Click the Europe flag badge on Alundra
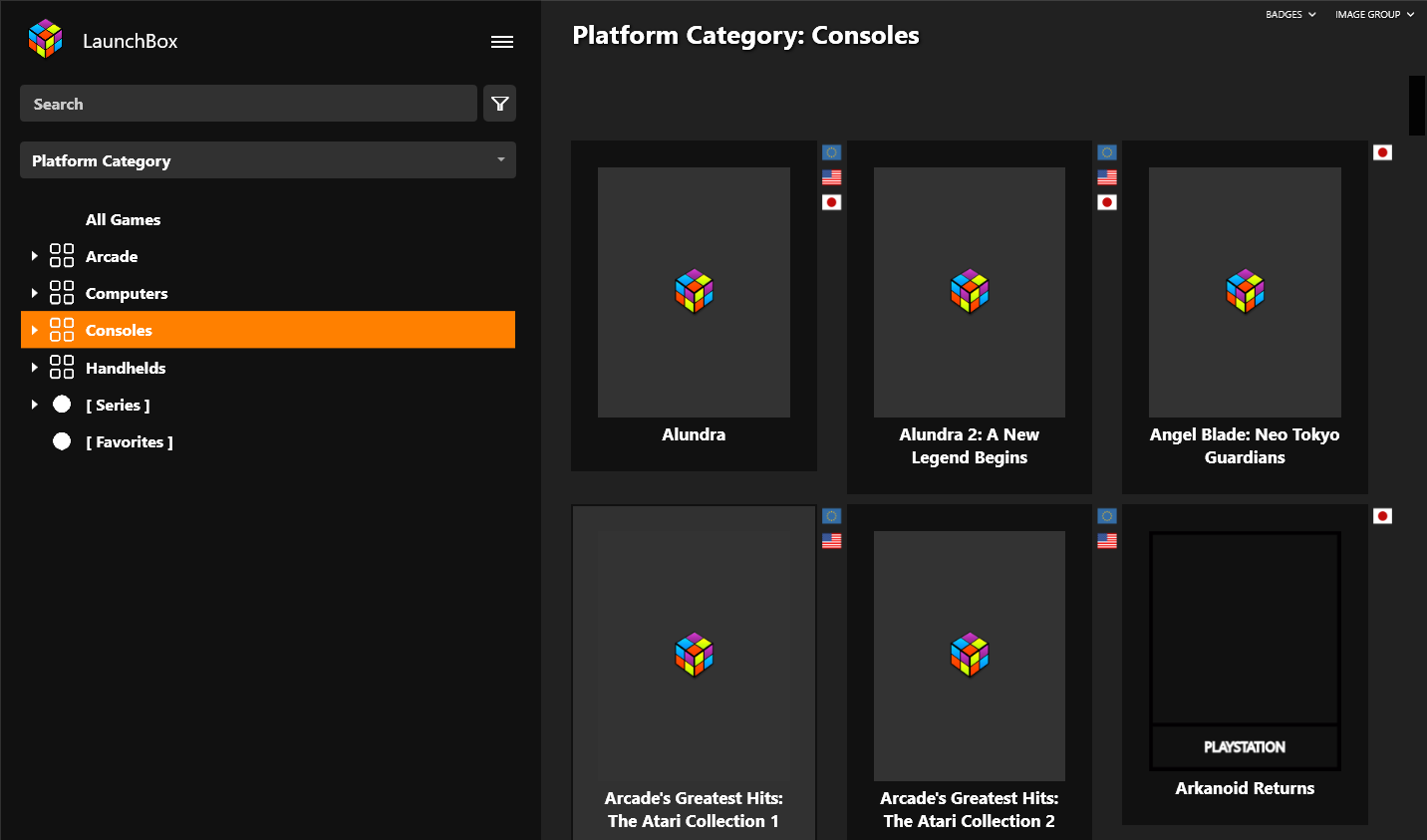1427x840 pixels. [832, 152]
